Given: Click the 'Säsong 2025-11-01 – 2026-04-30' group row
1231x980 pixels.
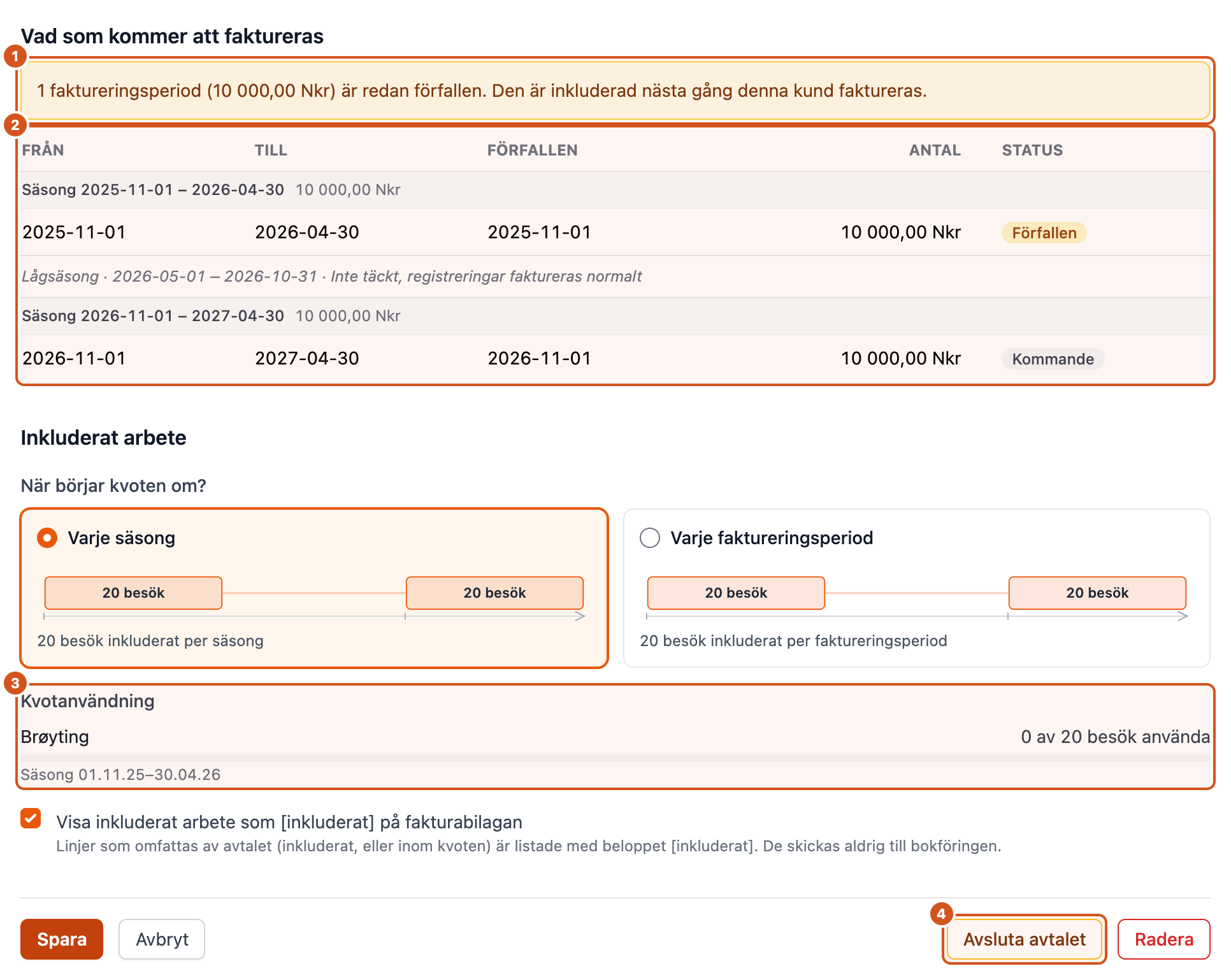Looking at the screenshot, I should pyautogui.click(x=615, y=190).
